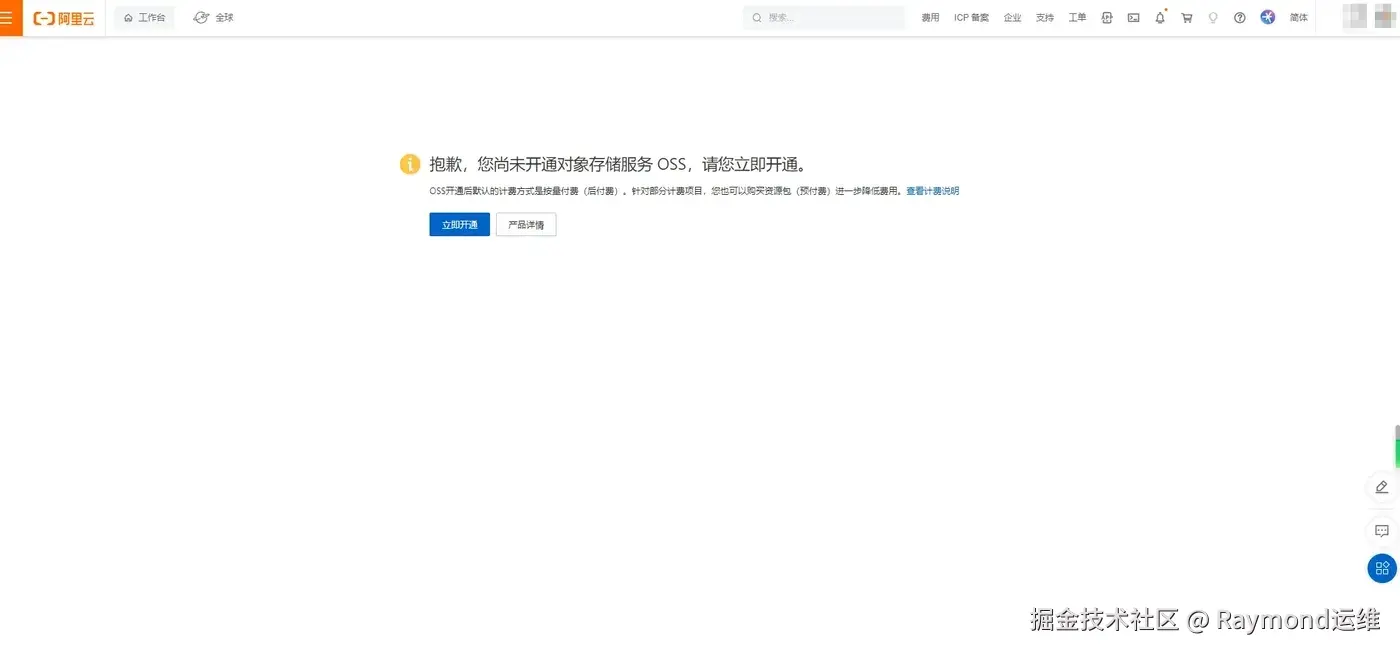Open the ICP 备案 menu

pyautogui.click(x=971, y=18)
